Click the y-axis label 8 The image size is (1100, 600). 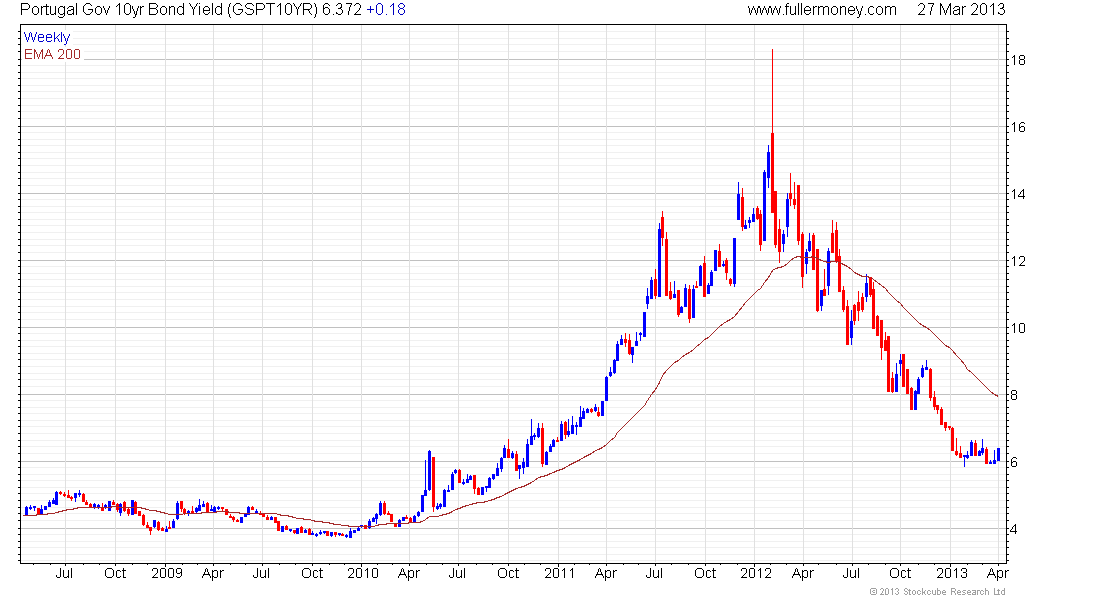tap(1014, 395)
